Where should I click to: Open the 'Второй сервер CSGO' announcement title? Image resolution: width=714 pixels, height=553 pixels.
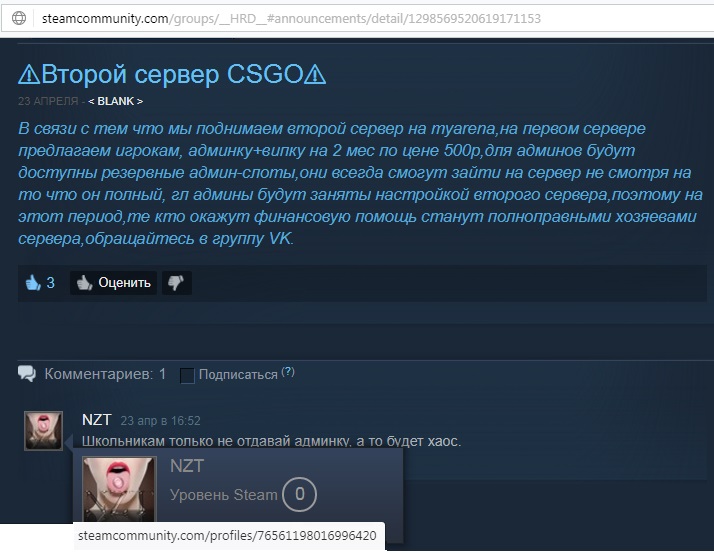[172, 75]
